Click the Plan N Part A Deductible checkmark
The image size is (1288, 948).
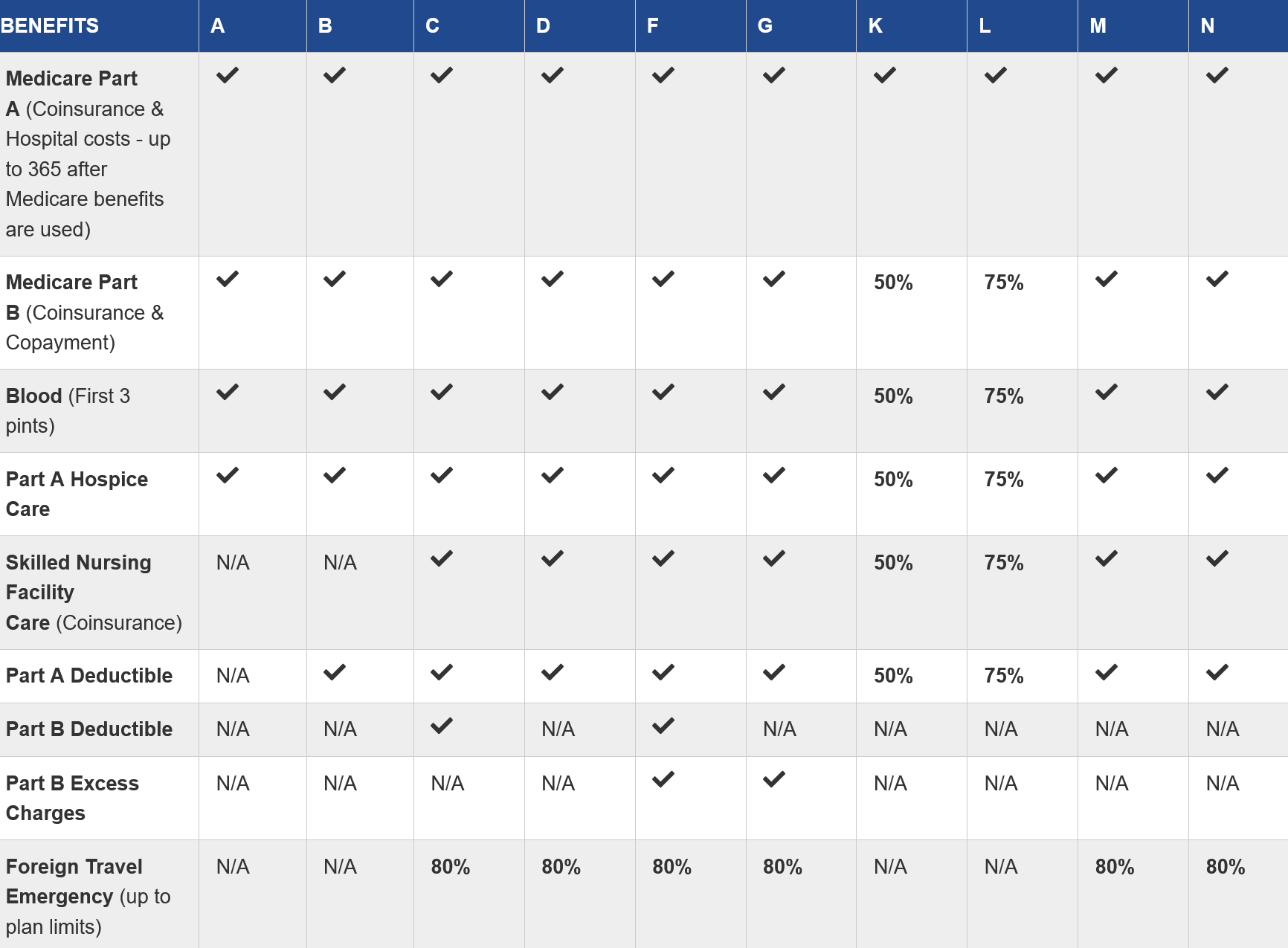coord(1217,672)
